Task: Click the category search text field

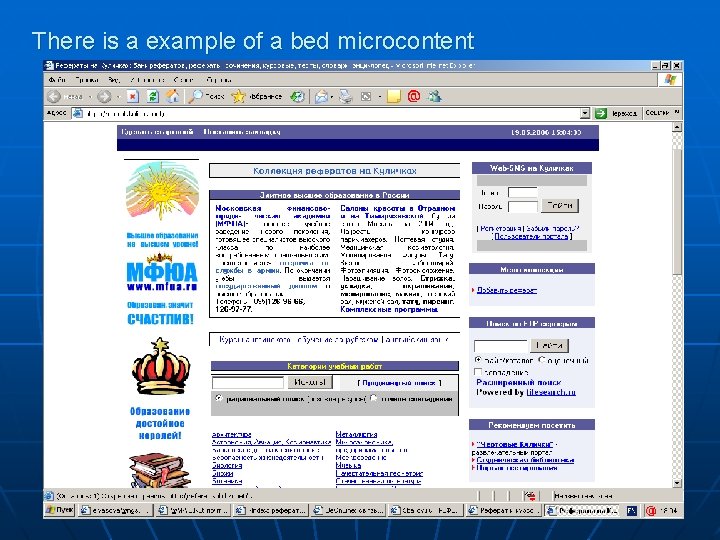Action: click(x=248, y=382)
